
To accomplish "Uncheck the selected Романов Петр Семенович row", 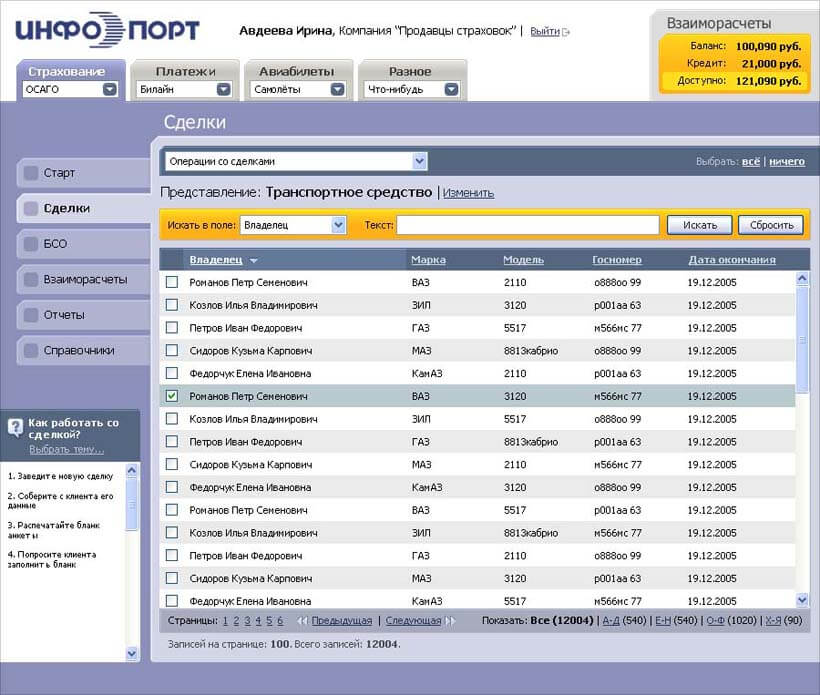I will tap(172, 396).
